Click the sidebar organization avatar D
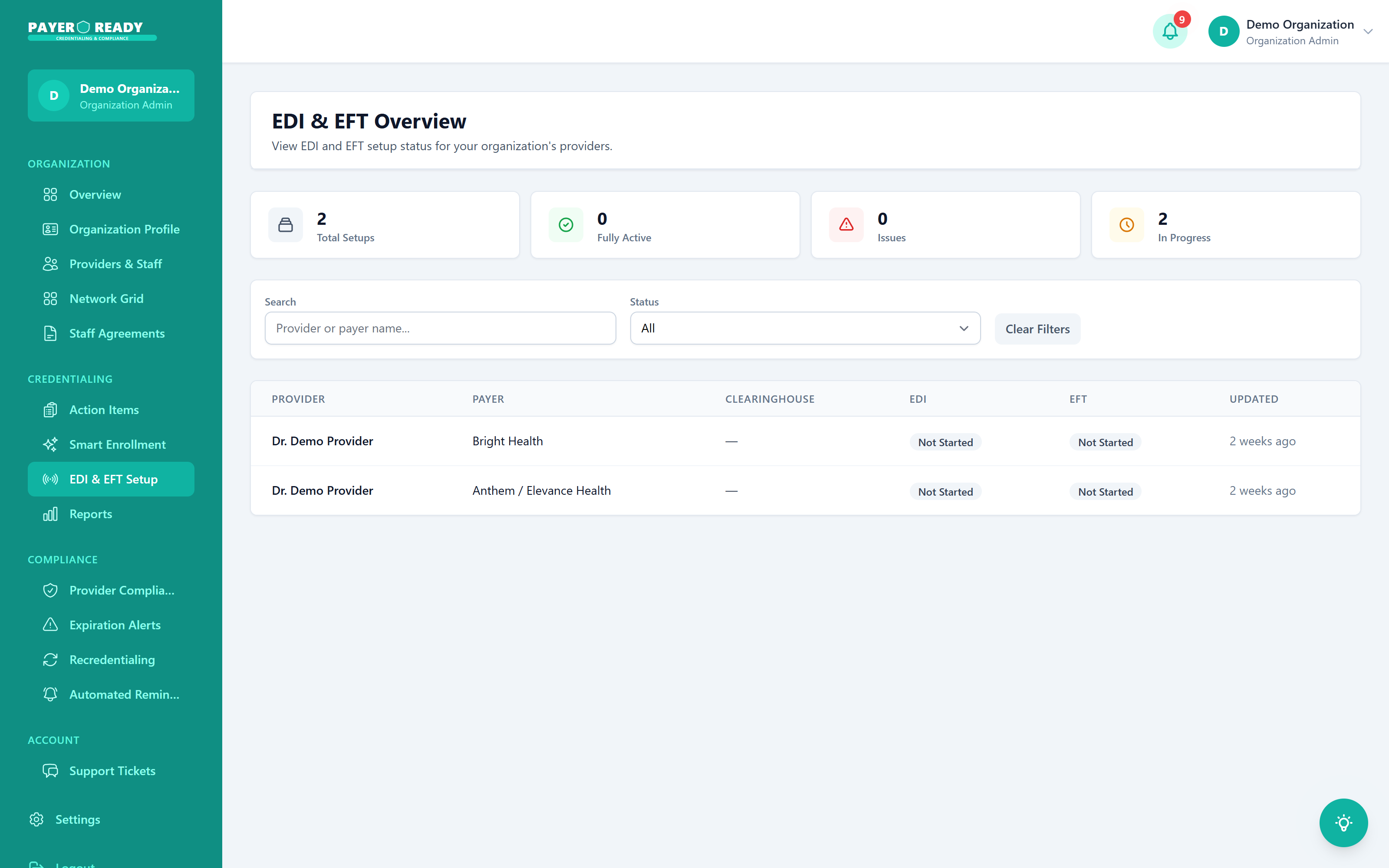 tap(54, 95)
